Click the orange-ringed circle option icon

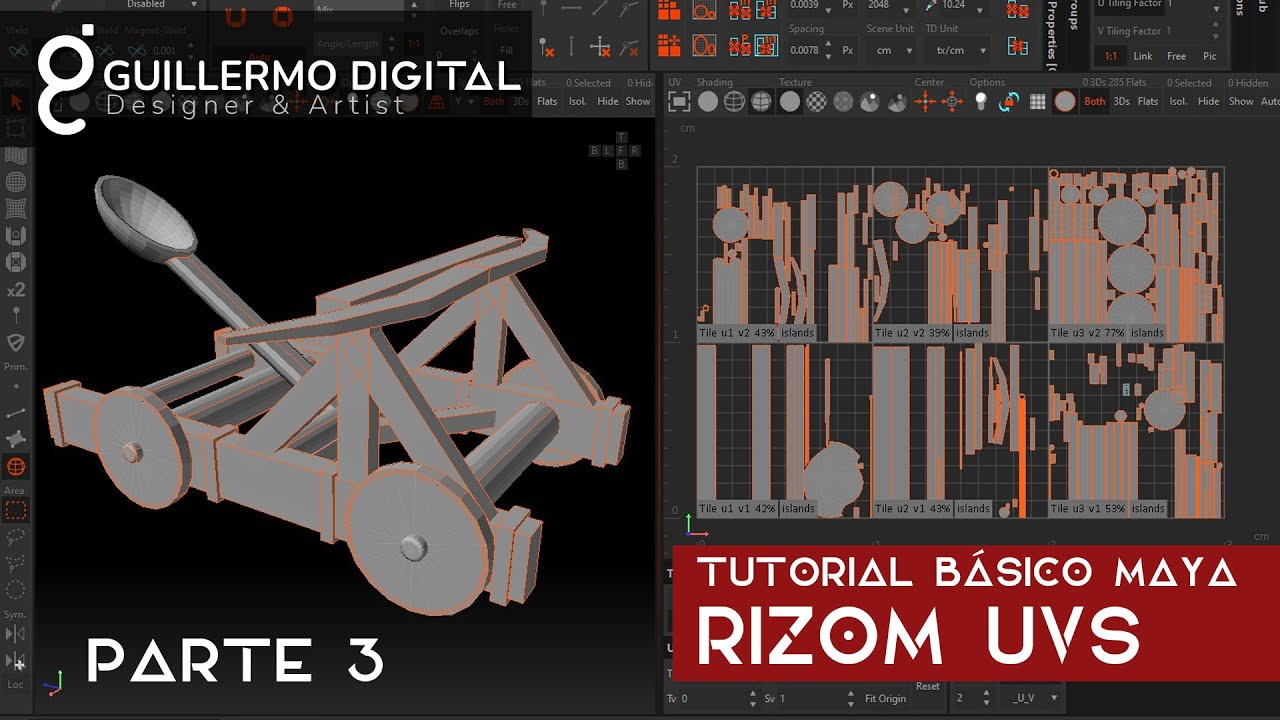pyautogui.click(x=1065, y=101)
